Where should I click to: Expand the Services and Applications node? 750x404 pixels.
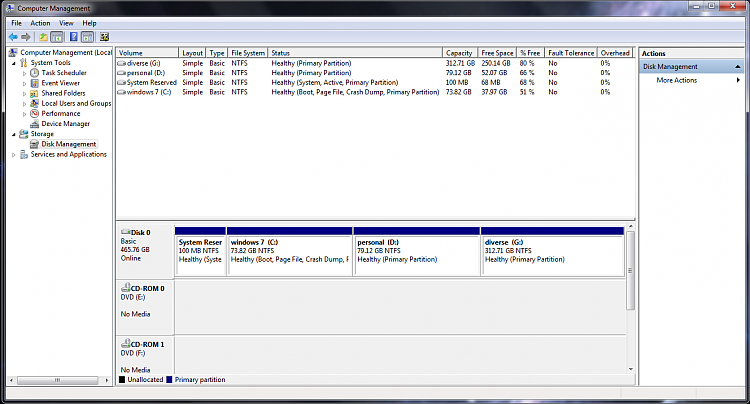(14, 155)
